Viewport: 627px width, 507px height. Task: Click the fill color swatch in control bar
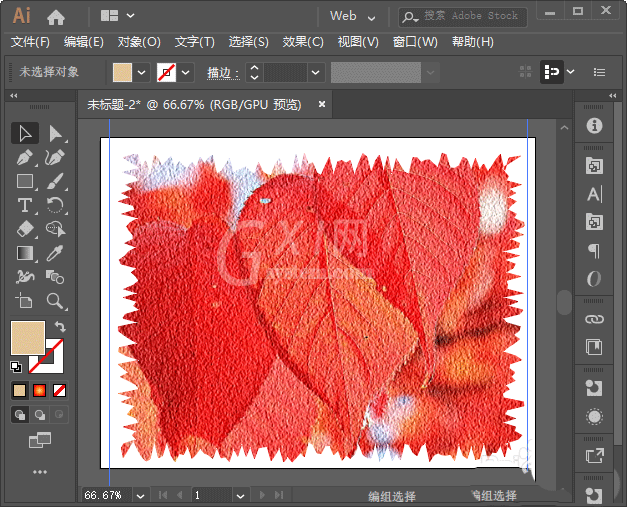(x=122, y=72)
